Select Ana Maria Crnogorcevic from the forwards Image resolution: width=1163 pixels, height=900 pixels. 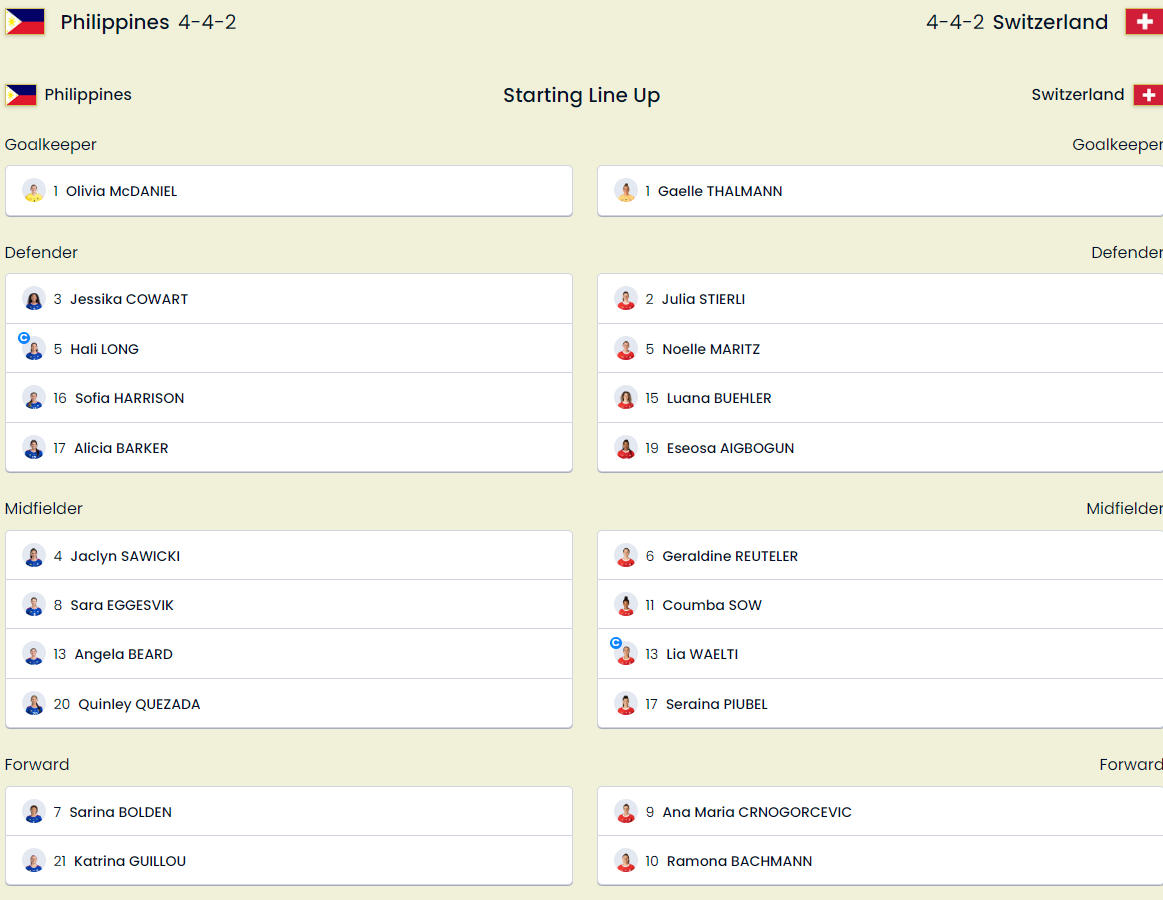click(x=756, y=812)
